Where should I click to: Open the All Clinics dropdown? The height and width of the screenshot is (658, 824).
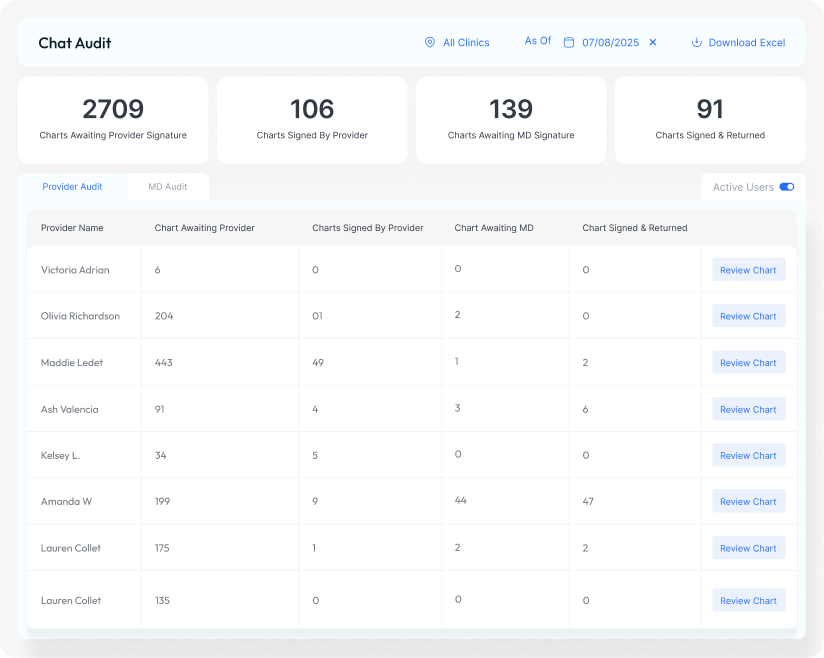pos(466,43)
